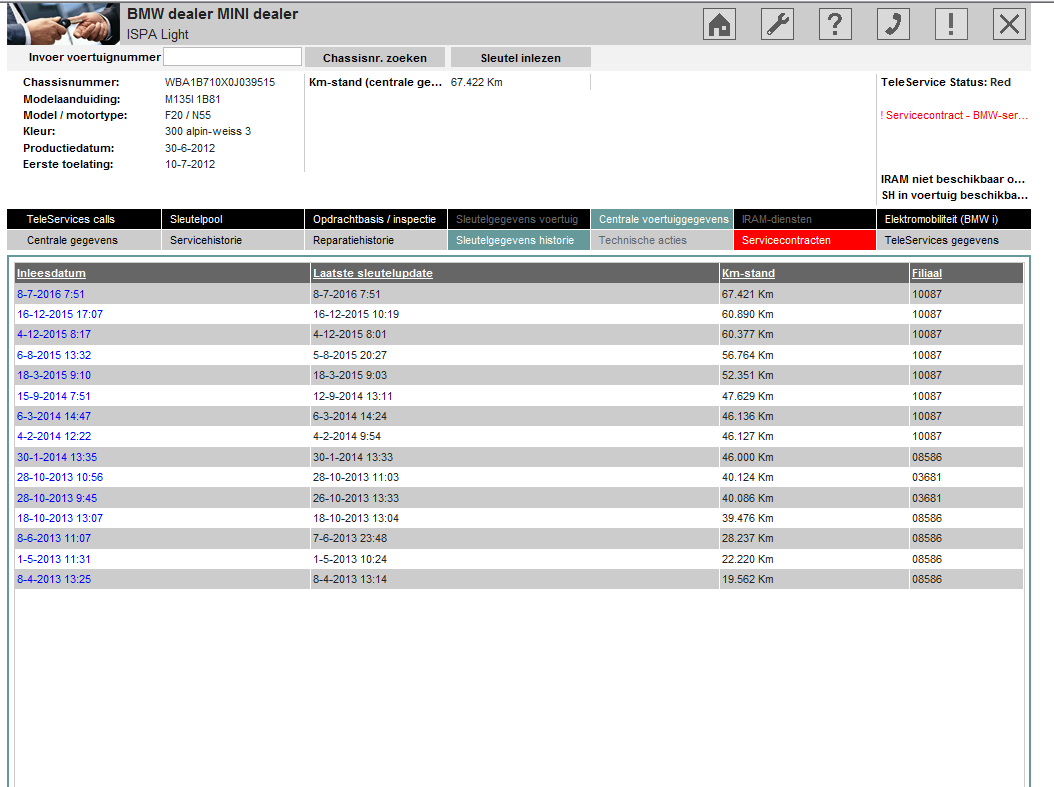This screenshot has width=1054, height=787.
Task: Sort by the Km-stand column header
Action: point(748,273)
